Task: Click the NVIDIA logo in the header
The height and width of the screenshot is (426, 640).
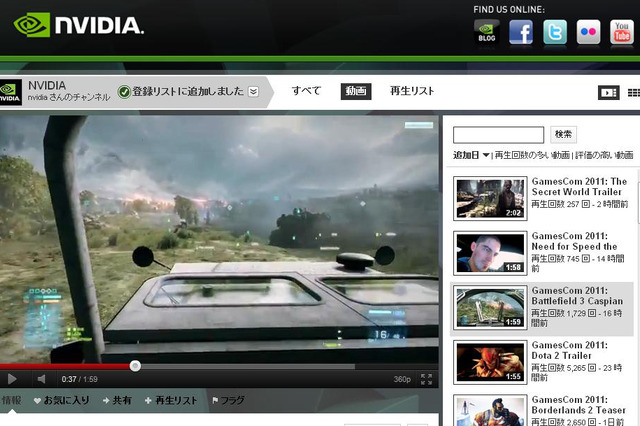Action: (x=78, y=25)
